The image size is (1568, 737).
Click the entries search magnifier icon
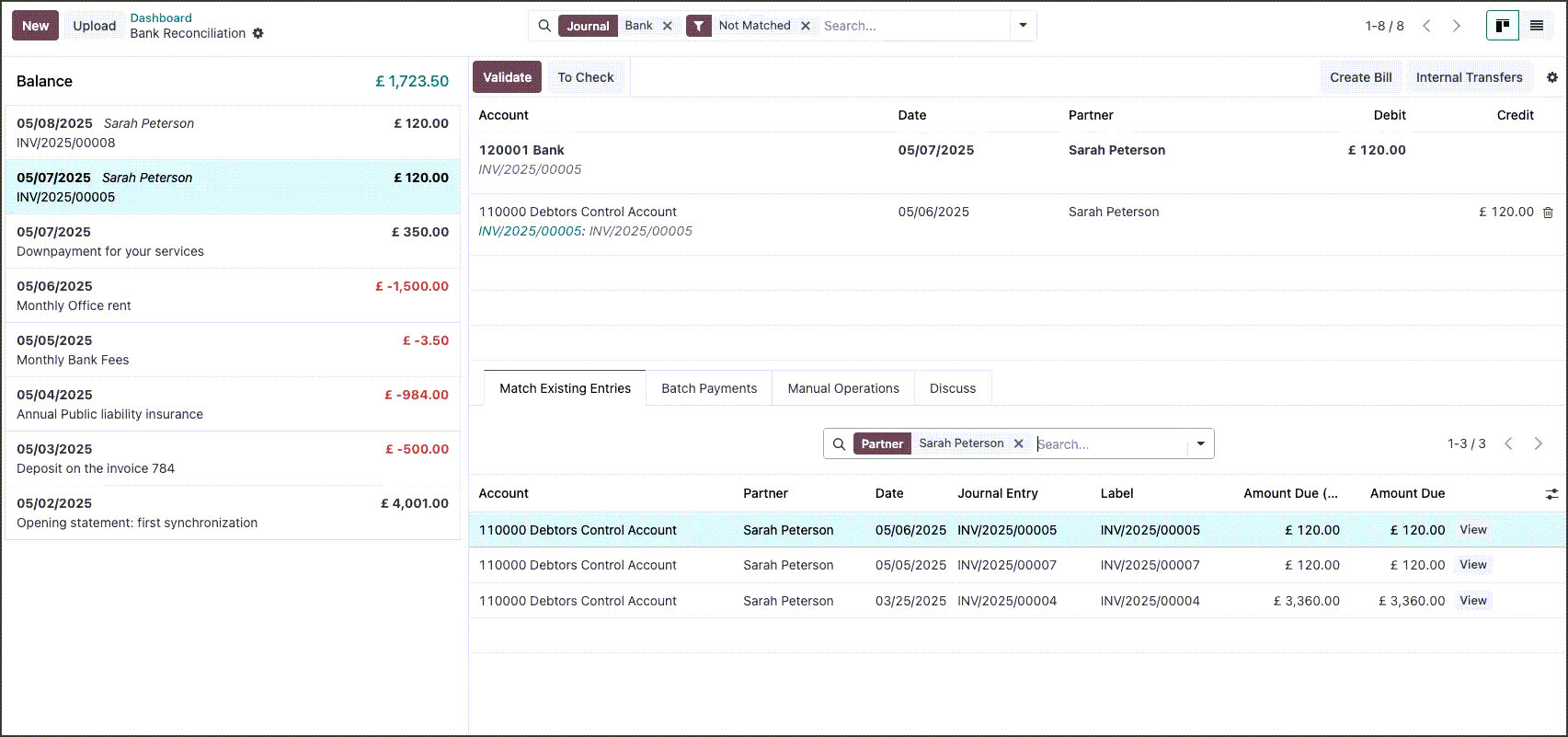click(839, 443)
